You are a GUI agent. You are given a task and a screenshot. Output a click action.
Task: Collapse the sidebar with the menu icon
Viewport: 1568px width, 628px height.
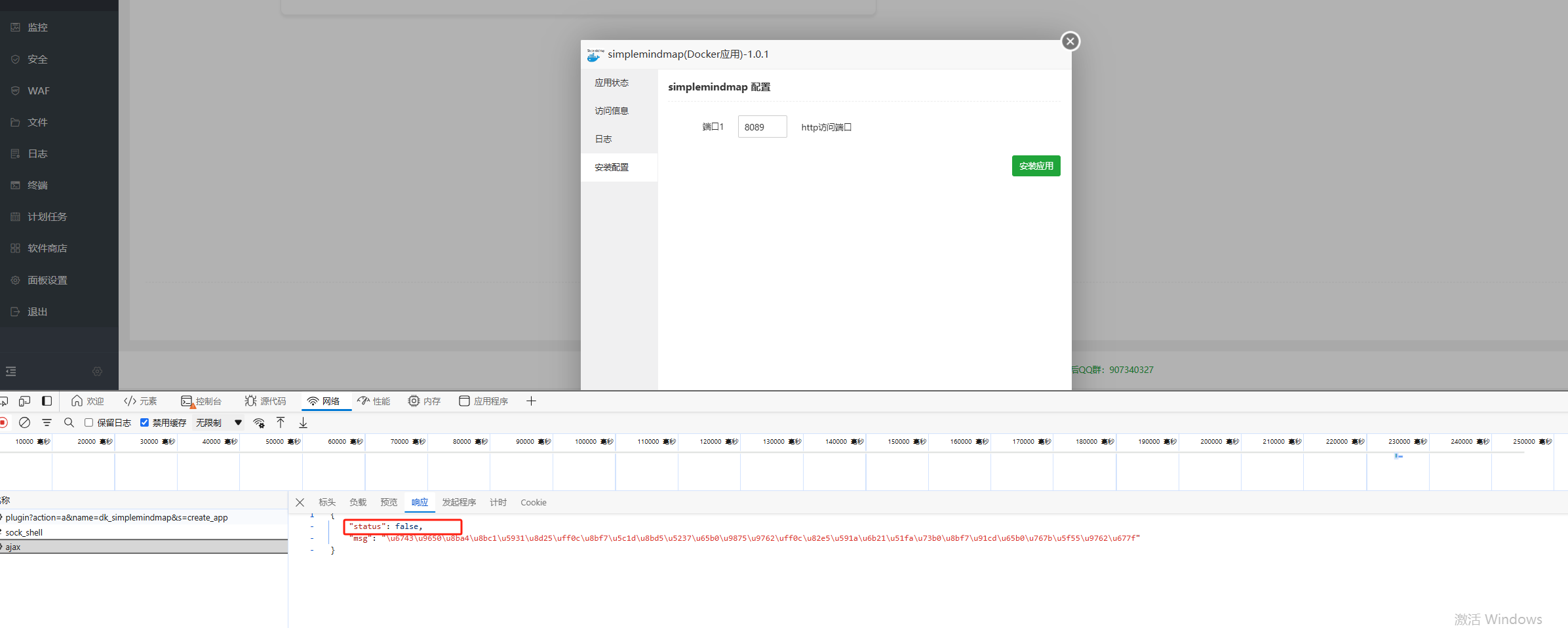click(x=11, y=371)
